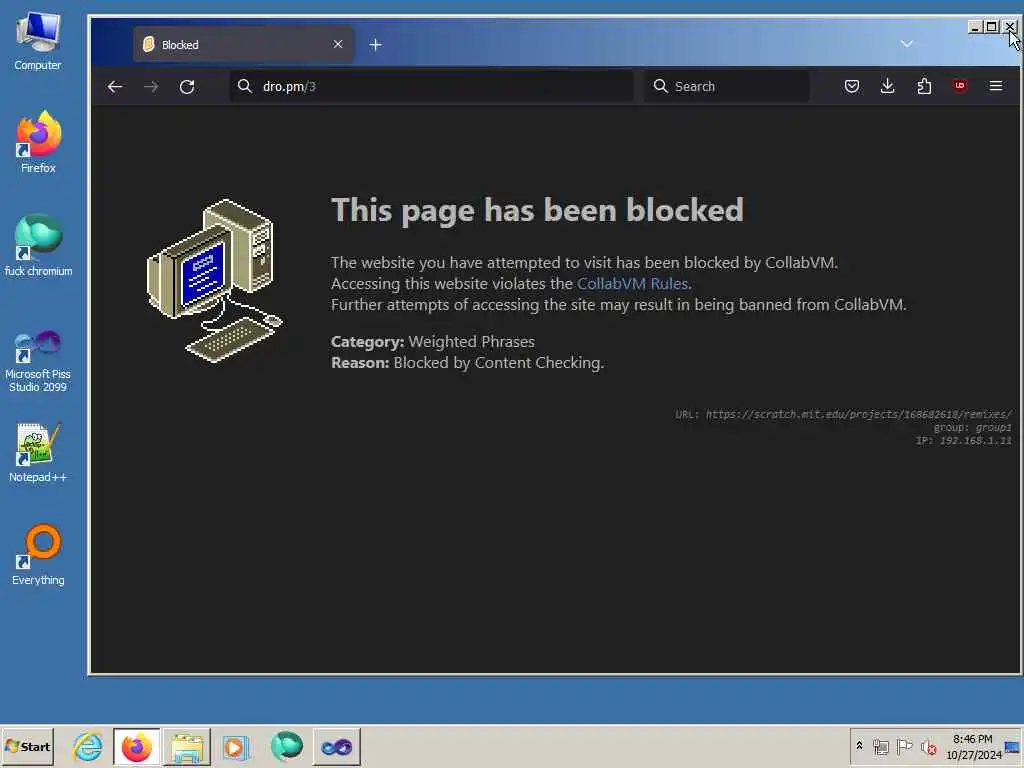1024x768 pixels.
Task: Select the Microsoft Studio 2099 shortcut
Action: 38,360
